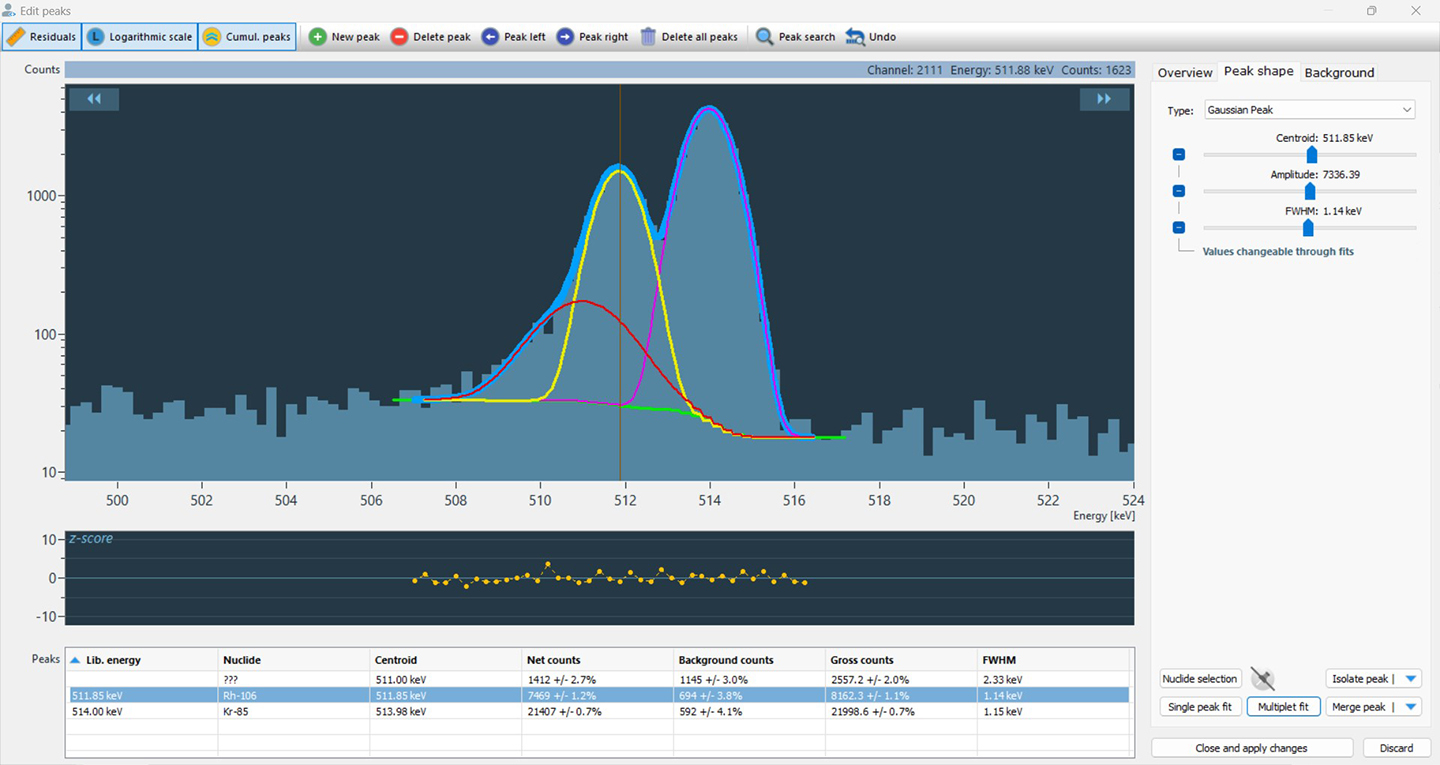
Task: Expand the Isolate peak dropdown arrow
Action: tap(1410, 679)
